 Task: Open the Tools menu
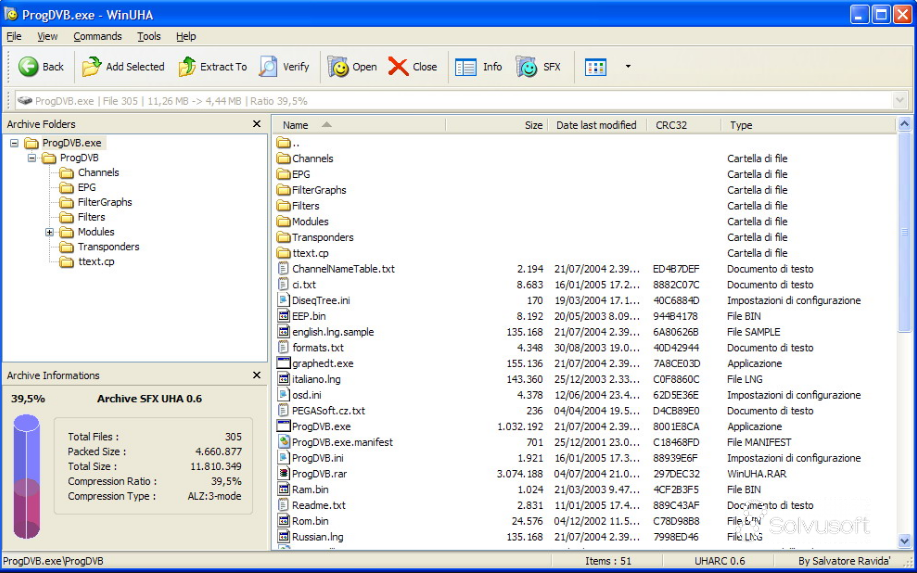click(149, 36)
